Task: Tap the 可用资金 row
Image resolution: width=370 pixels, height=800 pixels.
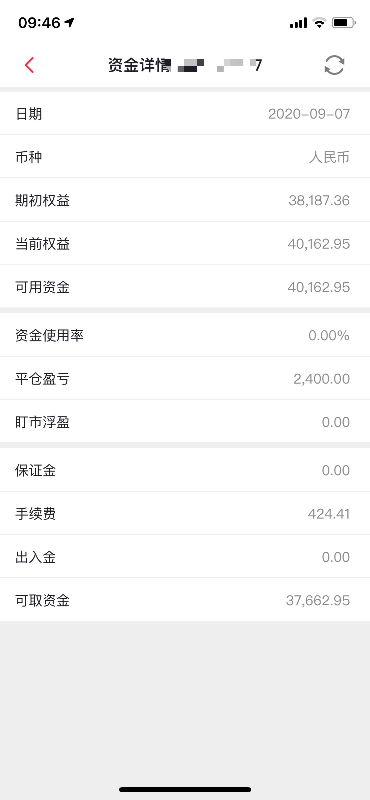Action: [x=185, y=287]
